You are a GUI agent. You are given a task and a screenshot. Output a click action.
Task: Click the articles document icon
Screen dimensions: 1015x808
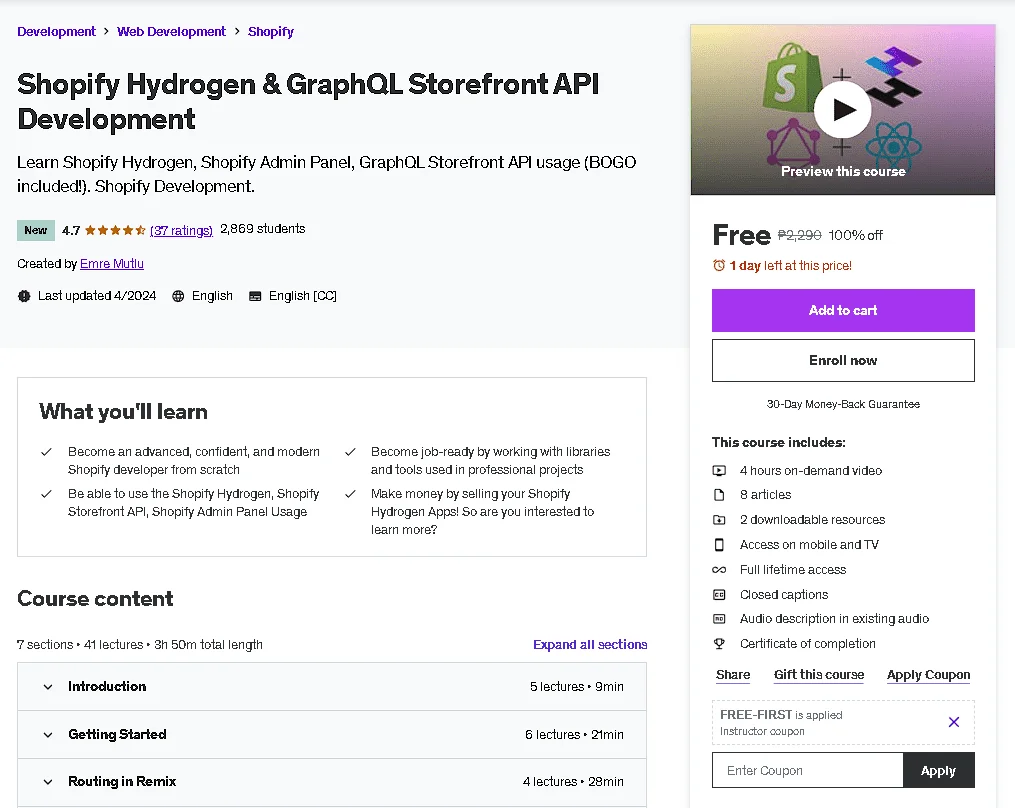tap(719, 495)
